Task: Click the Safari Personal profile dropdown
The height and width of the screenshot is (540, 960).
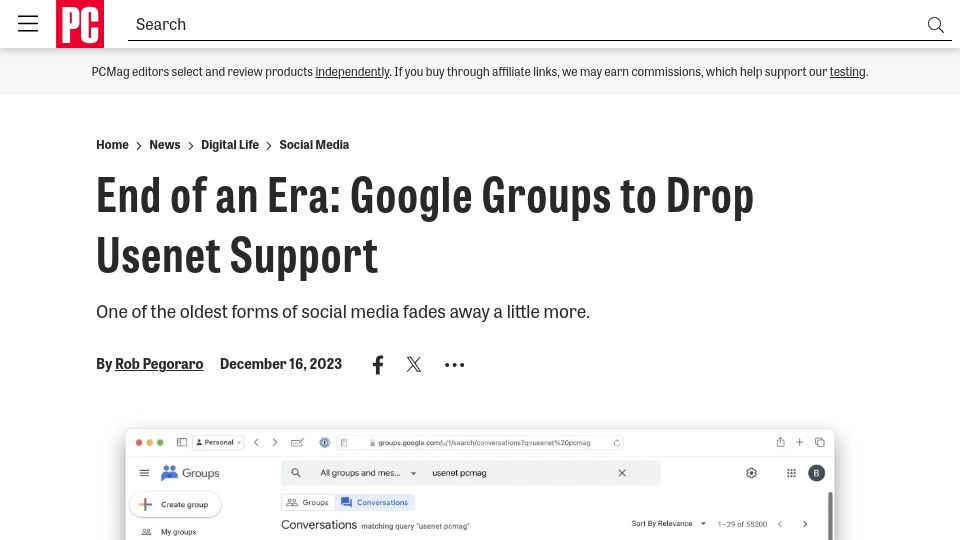Action: (218, 442)
